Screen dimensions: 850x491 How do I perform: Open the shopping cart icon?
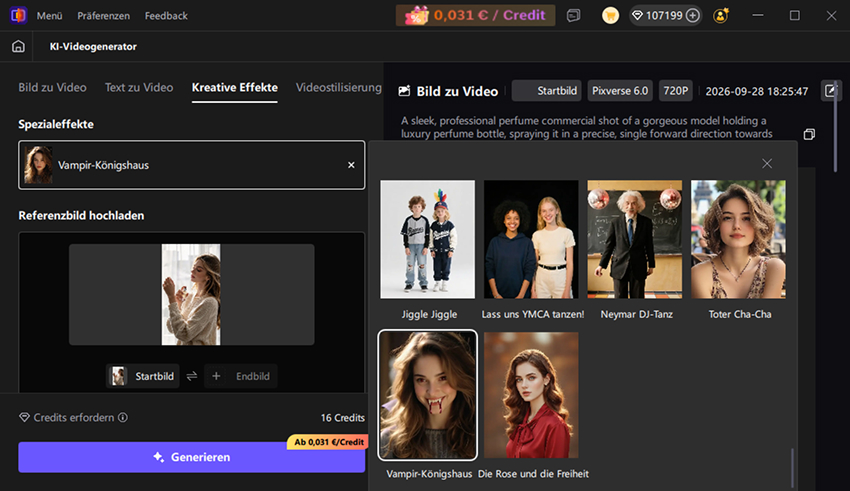[610, 16]
